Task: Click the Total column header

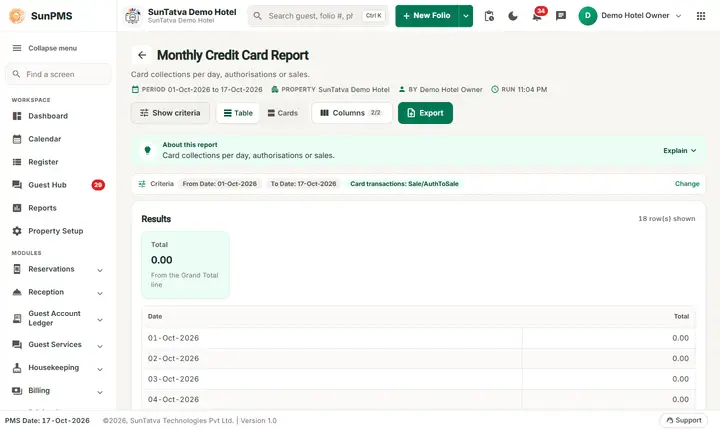Action: (681, 317)
